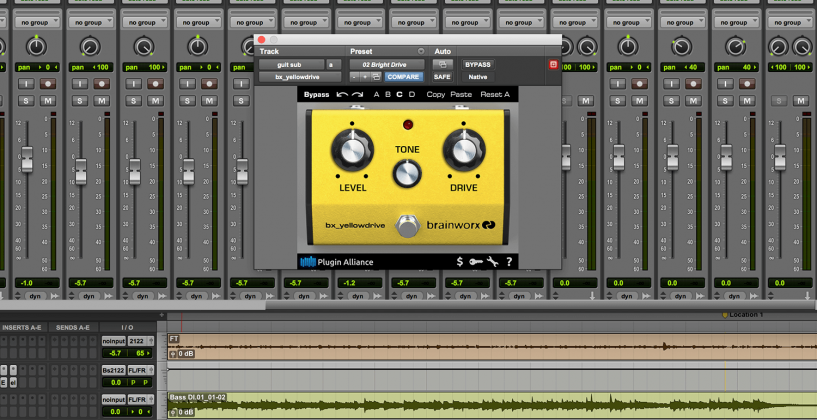Viewport: 817px width, 420px height.
Task: Toggle the SAFE automation button
Action: click(442, 77)
